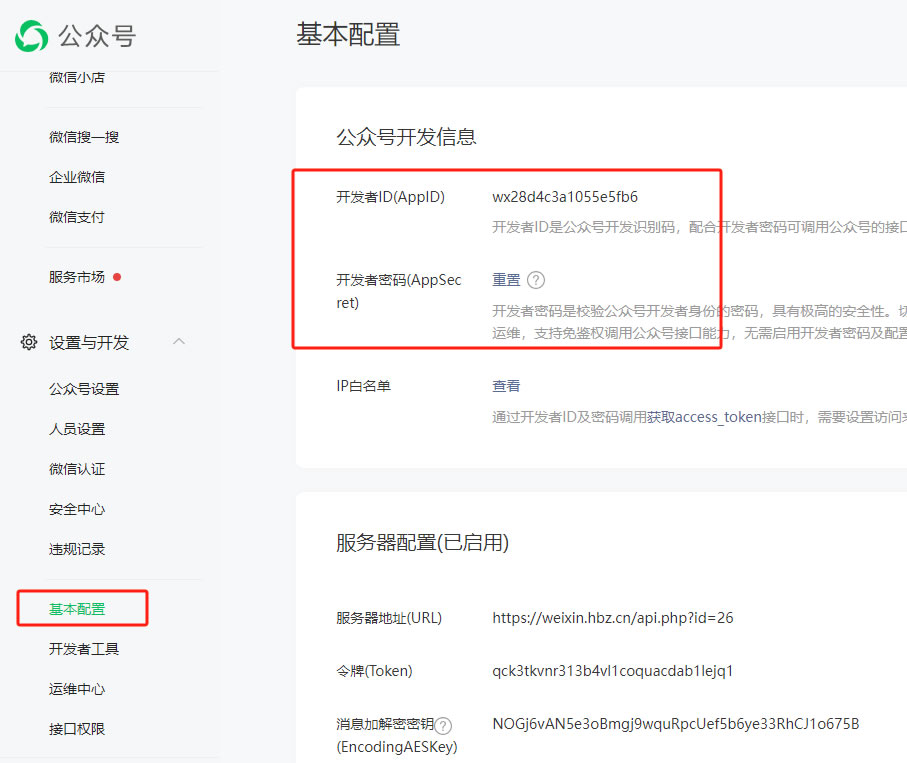Image resolution: width=907 pixels, height=763 pixels.
Task: Click the AppID description starting 开发者ID是公众号开发识别码
Action: point(699,227)
